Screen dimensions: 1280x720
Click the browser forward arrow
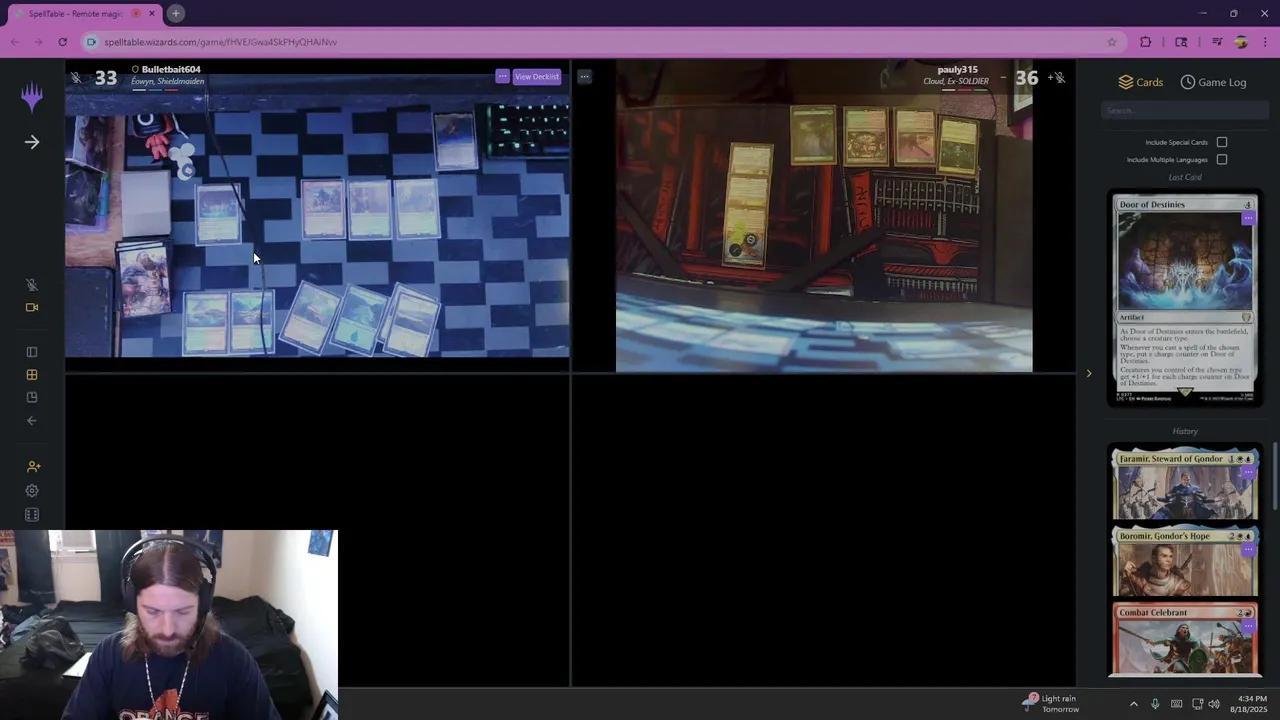38,42
